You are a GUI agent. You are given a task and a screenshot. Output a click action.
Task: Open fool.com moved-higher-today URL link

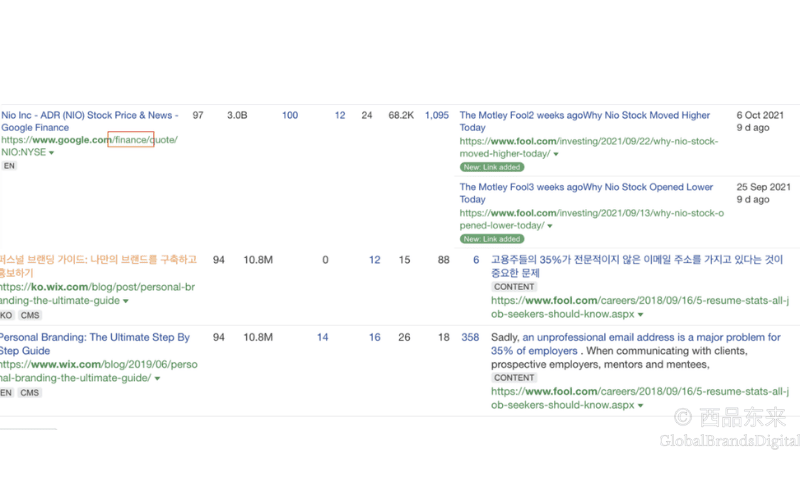click(589, 147)
